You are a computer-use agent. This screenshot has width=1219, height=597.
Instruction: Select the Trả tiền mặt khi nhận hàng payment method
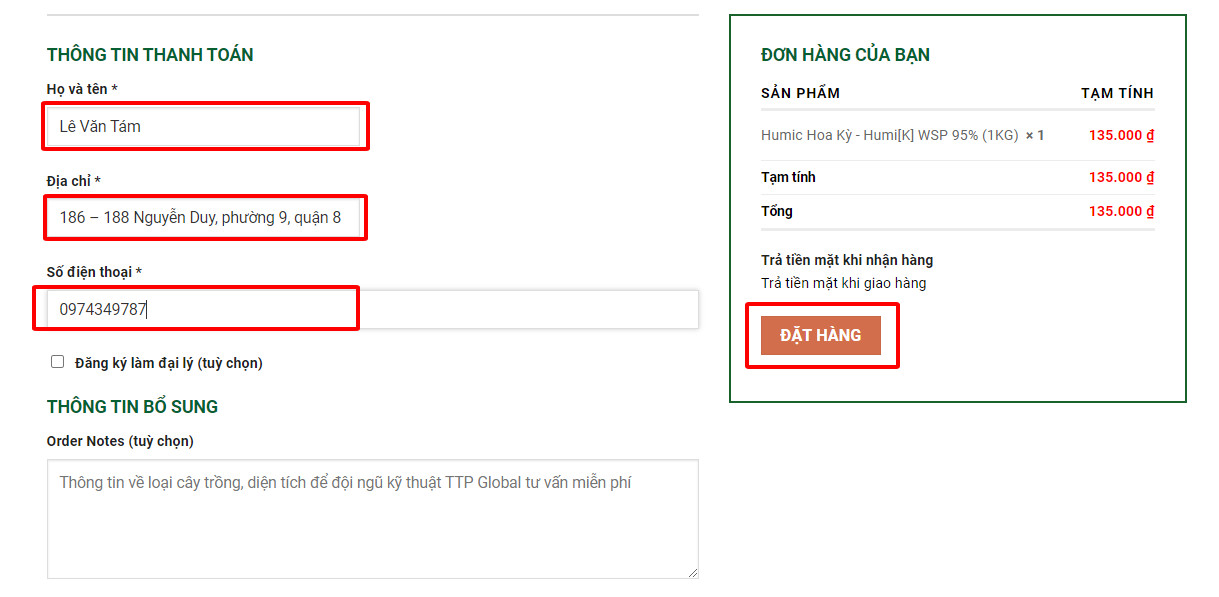pyautogui.click(x=845, y=259)
